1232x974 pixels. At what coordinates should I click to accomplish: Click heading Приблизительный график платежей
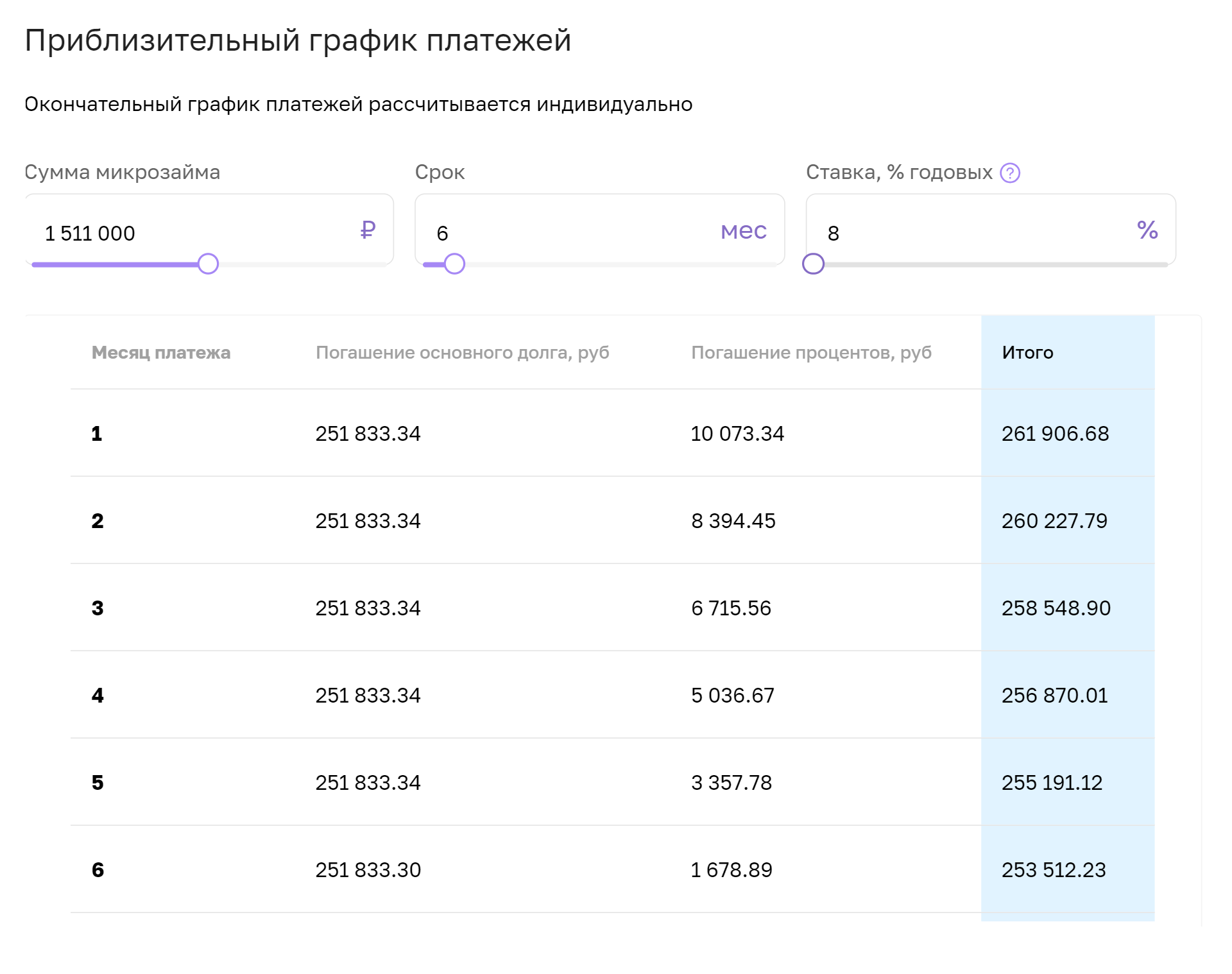coord(298,40)
